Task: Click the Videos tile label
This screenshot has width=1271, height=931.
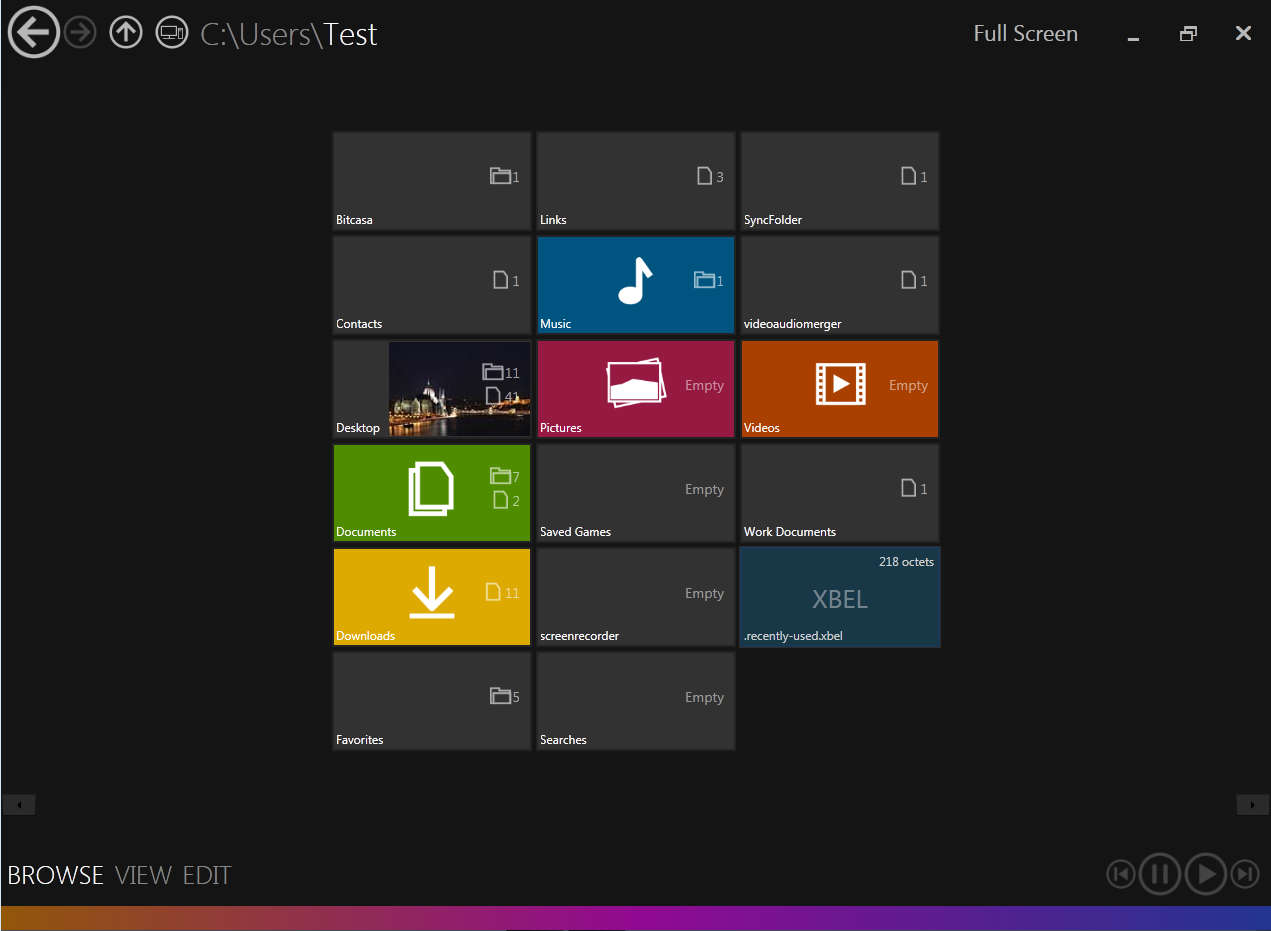Action: 762,428
